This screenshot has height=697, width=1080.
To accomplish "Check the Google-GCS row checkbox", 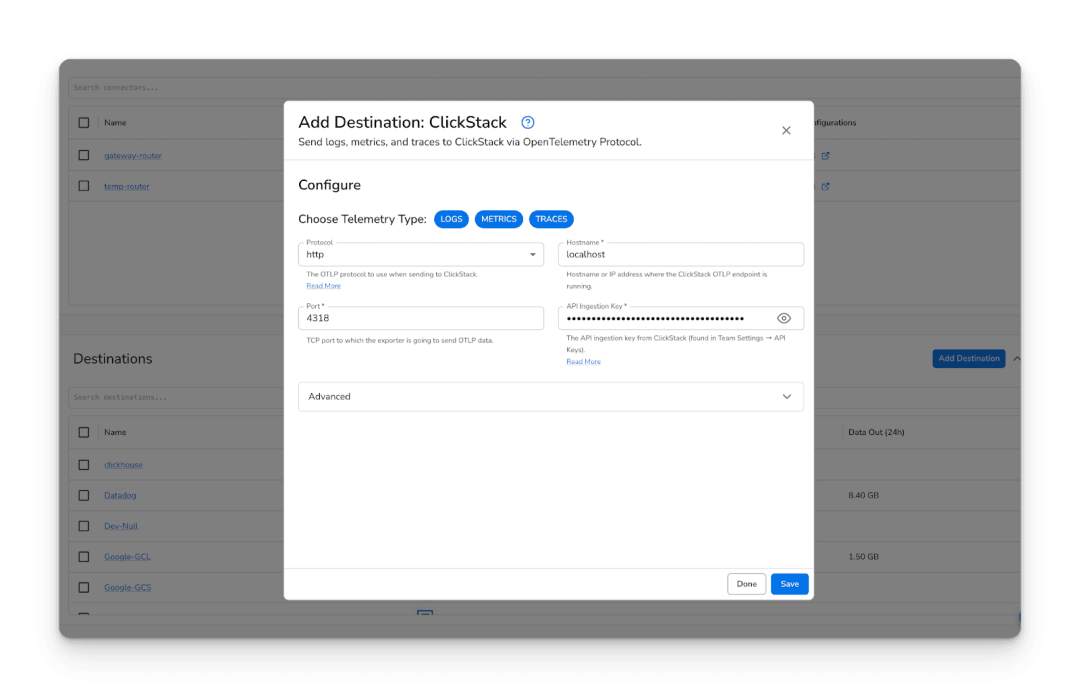I will pyautogui.click(x=84, y=587).
